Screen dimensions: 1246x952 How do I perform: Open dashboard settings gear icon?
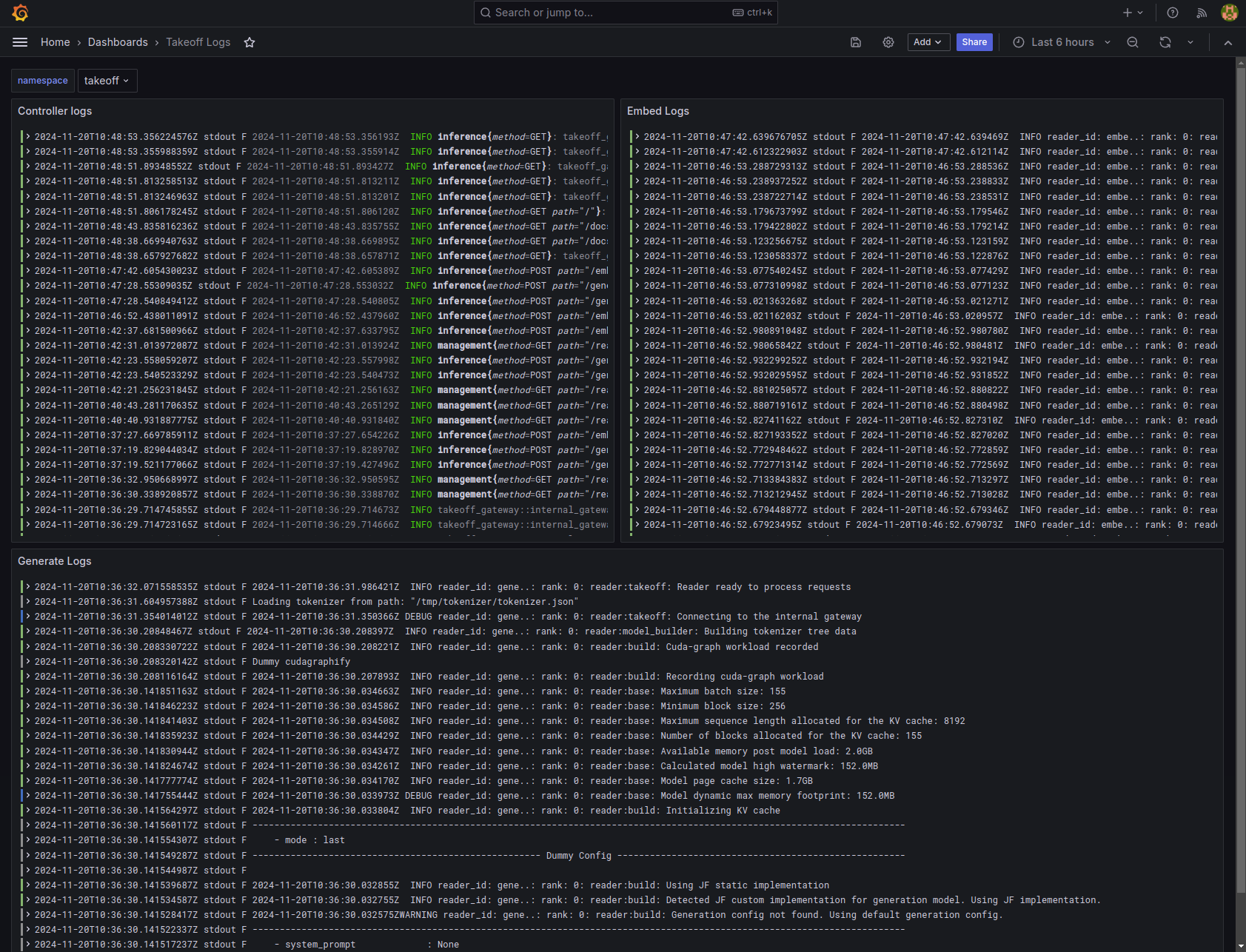pyautogui.click(x=888, y=42)
